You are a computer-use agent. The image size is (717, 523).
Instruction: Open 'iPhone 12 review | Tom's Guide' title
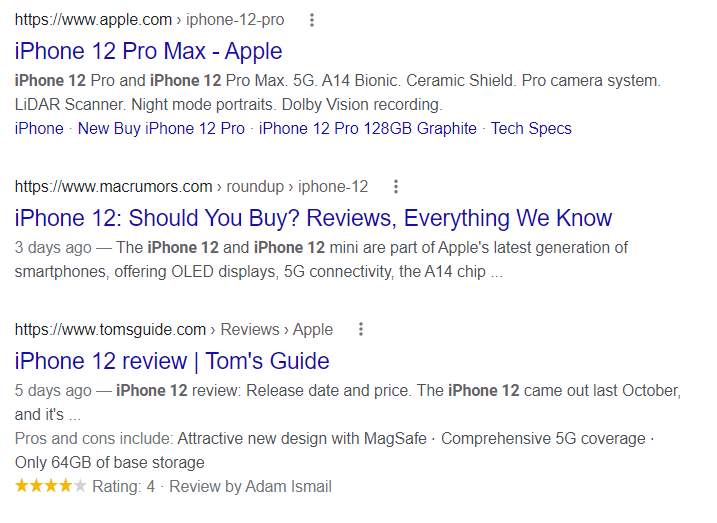172,361
